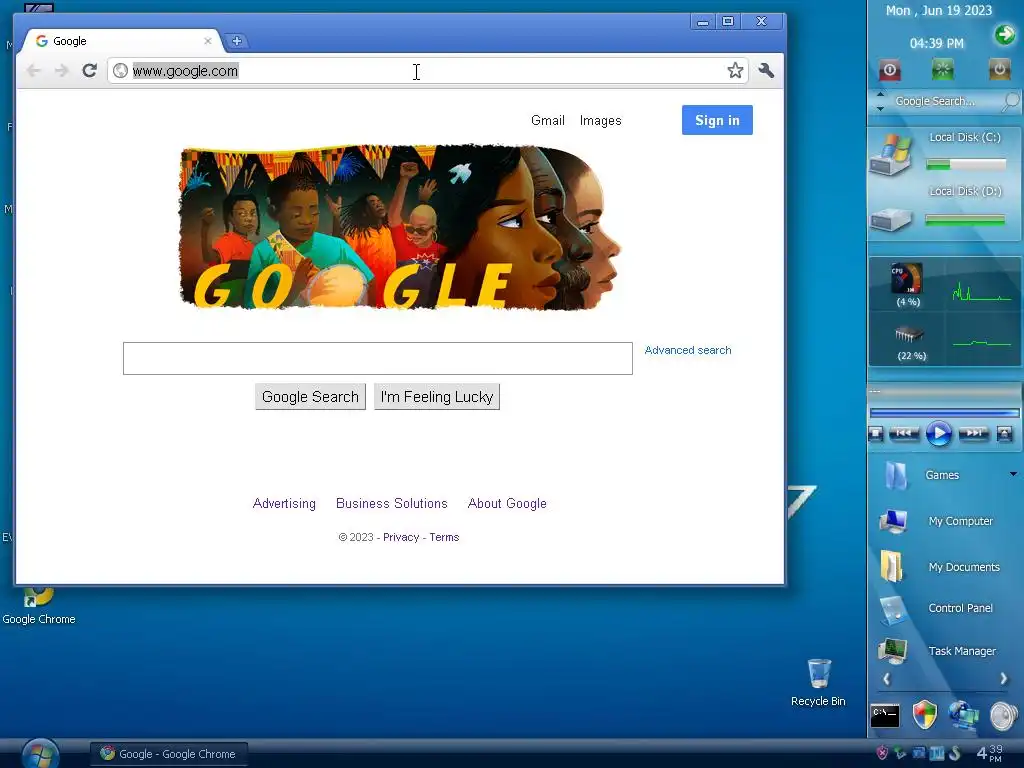Click the red shutdown sidebar icon

(x=889, y=69)
